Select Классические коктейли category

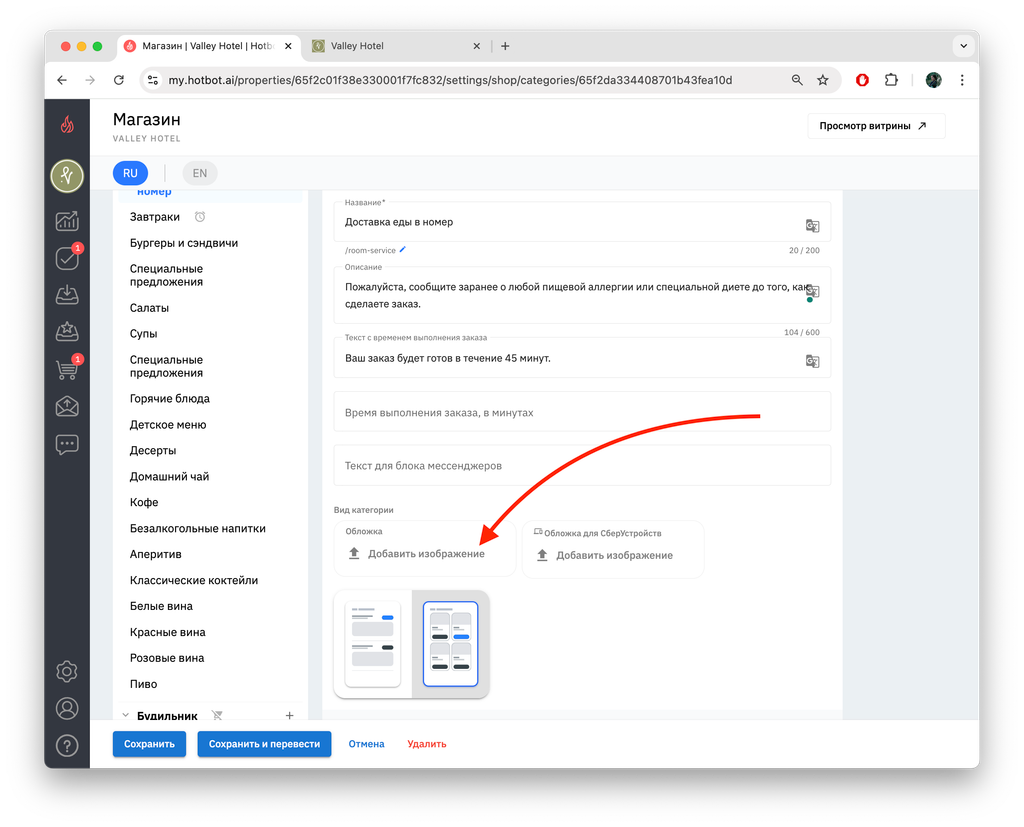tap(194, 580)
